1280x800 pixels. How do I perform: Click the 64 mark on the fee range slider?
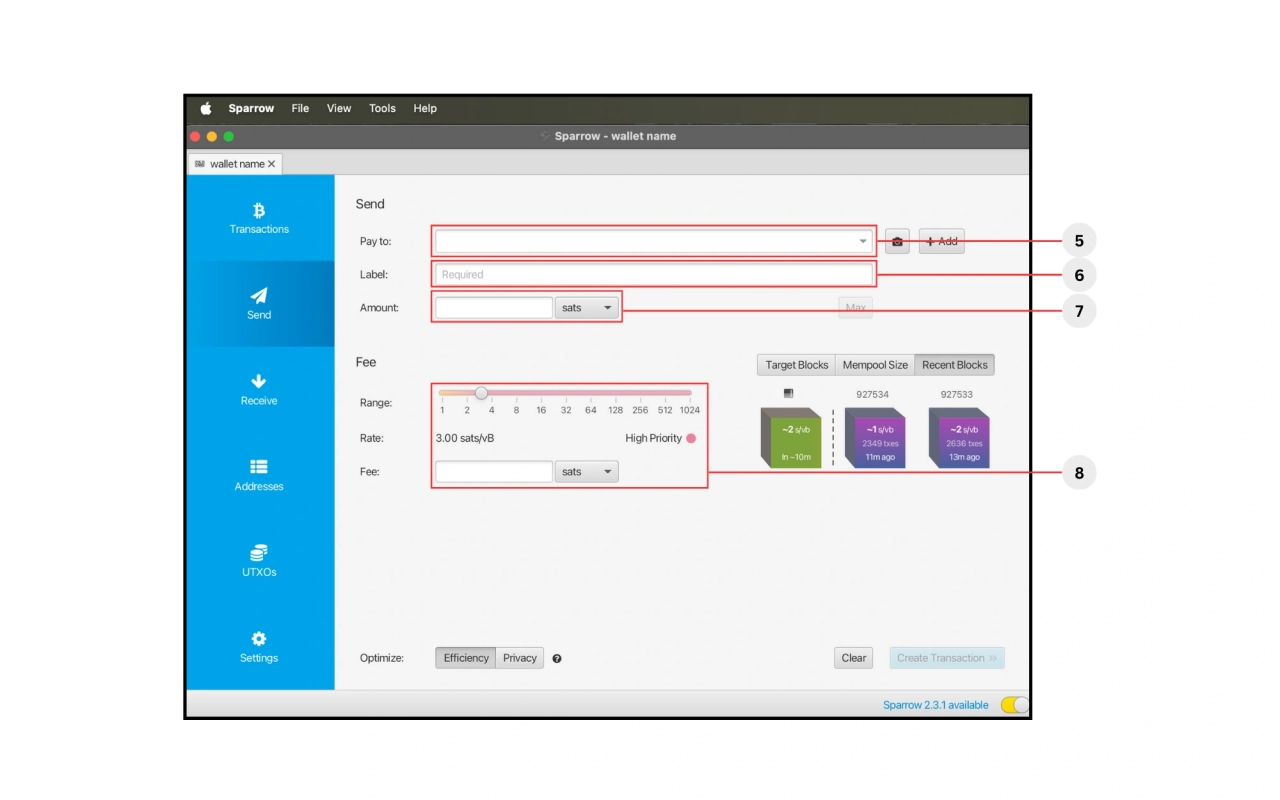coord(591,410)
